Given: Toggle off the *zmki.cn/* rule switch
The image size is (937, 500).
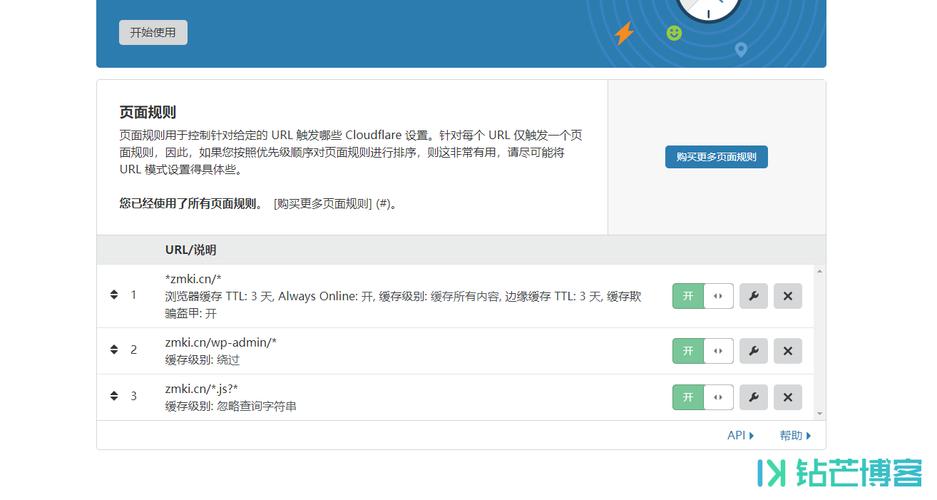Looking at the screenshot, I should click(x=703, y=296).
